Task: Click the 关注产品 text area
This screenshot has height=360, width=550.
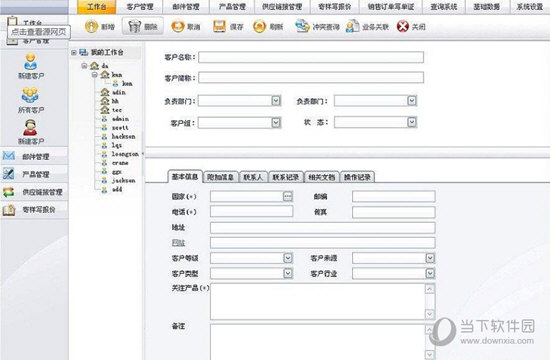Action: (x=318, y=301)
